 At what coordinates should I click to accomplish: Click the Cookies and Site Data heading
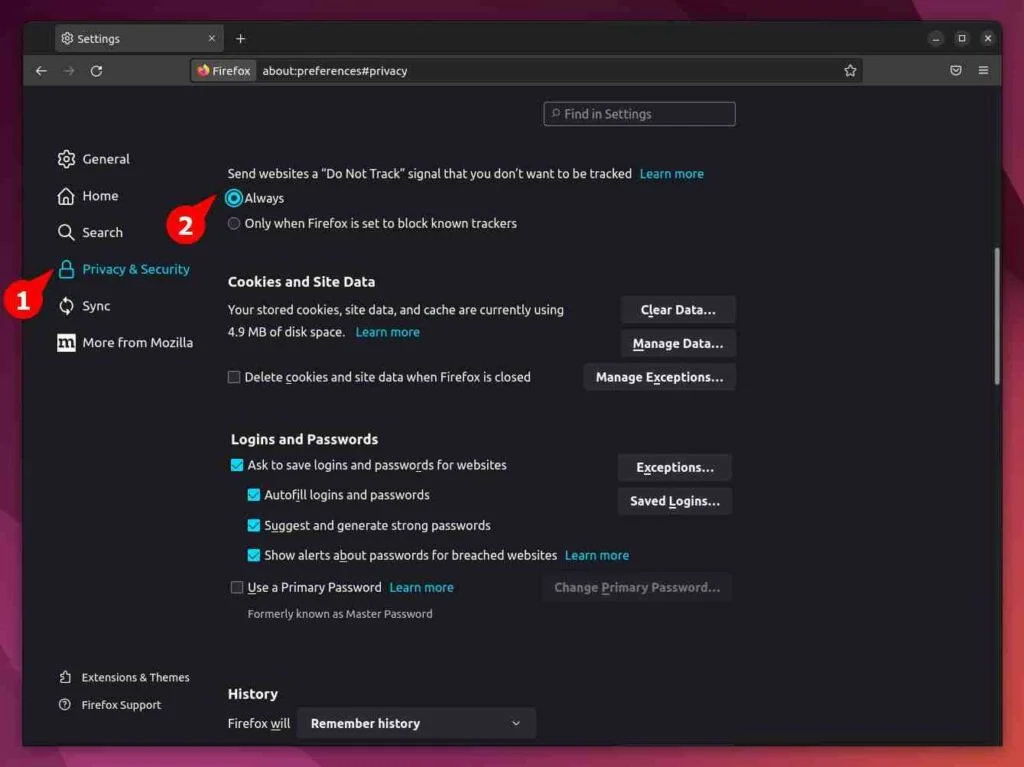(301, 282)
